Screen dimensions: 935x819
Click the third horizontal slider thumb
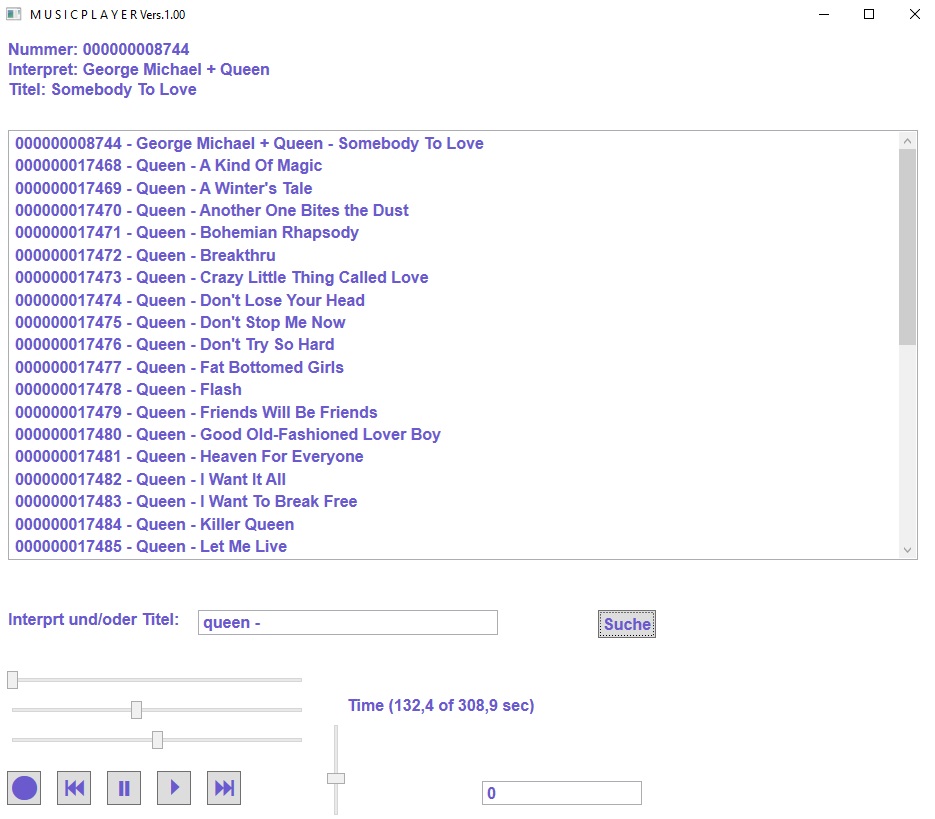click(157, 740)
